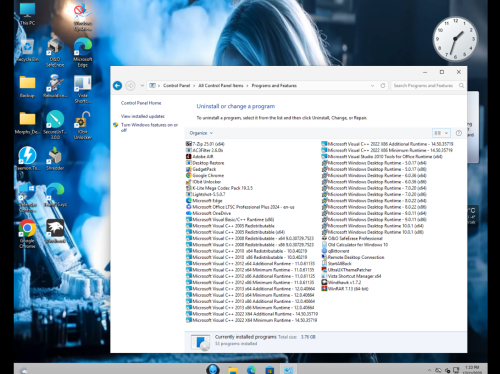Viewport: 500px width, 374px height.
Task: Open Microsoft Edge from the taskbar
Action: pos(251,370)
